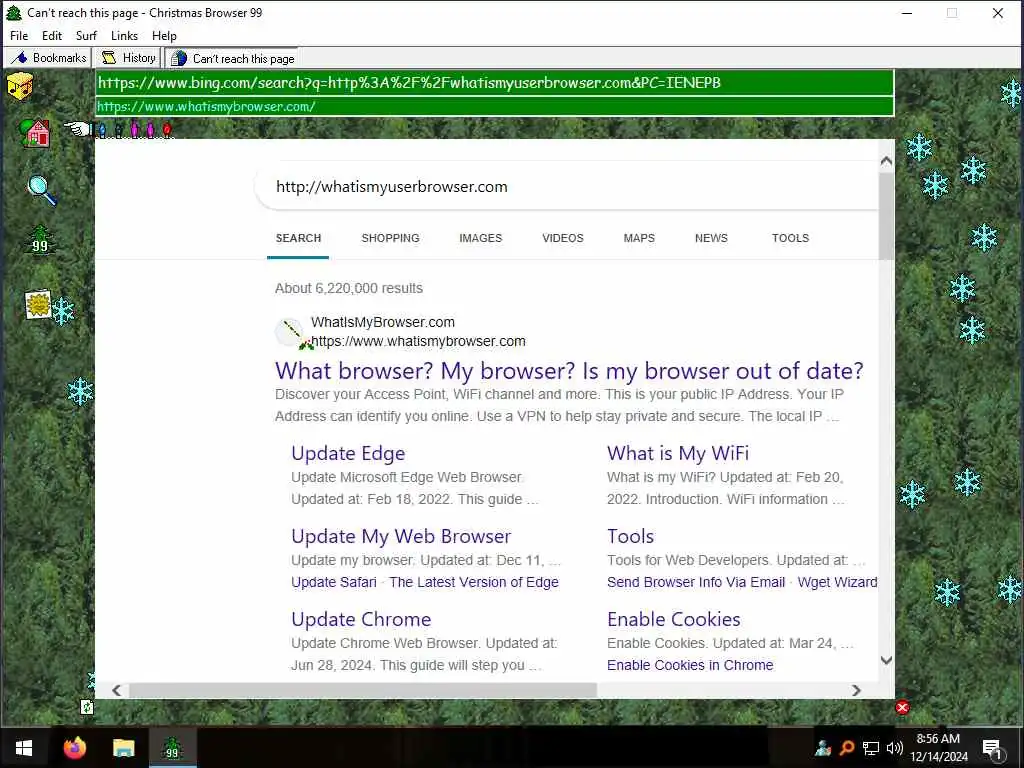The image size is (1024, 768).
Task: Select the Can't reach this page tab
Action: 232,59
